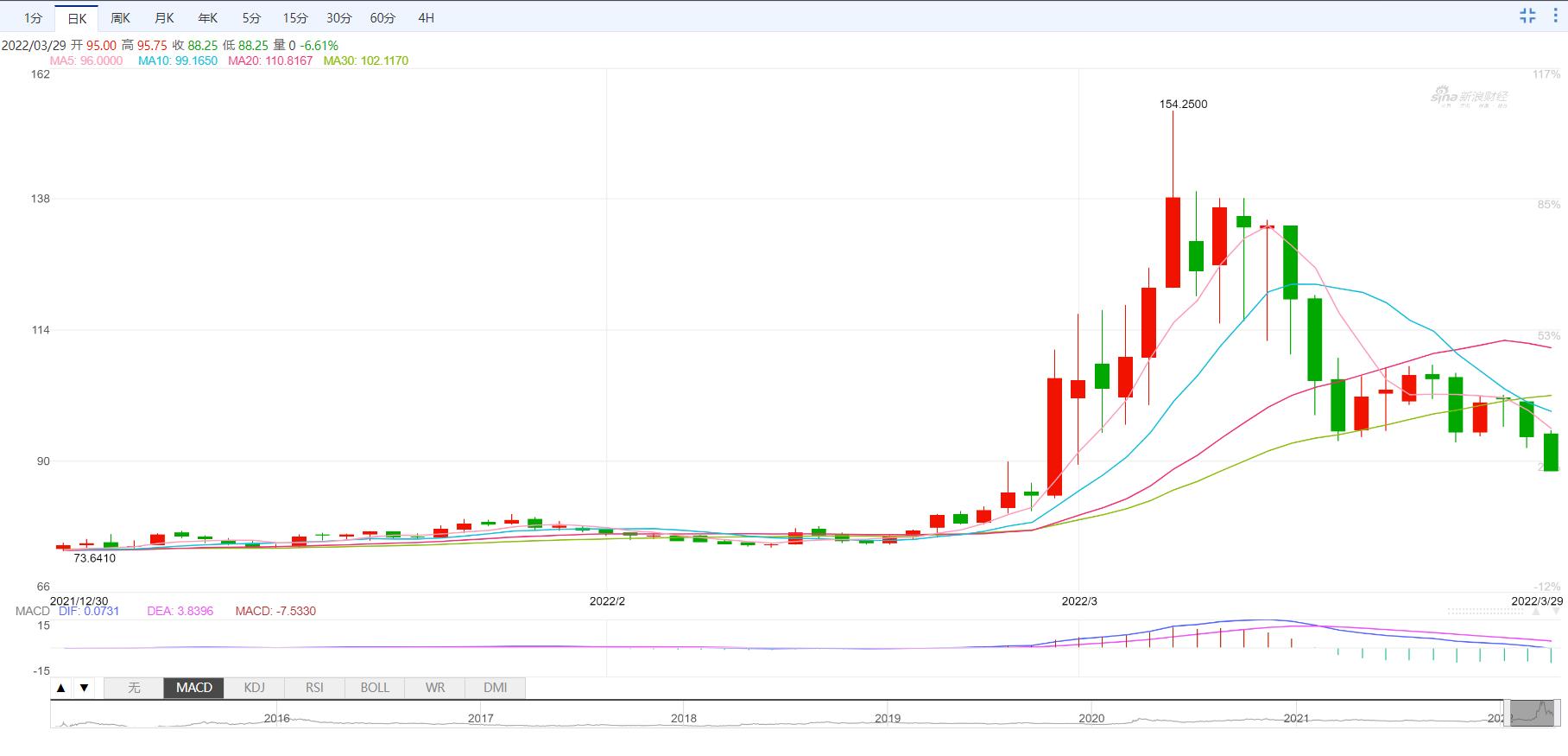This screenshot has width=1568, height=756.
Task: Click the 73.6410 low price label
Action: [94, 558]
